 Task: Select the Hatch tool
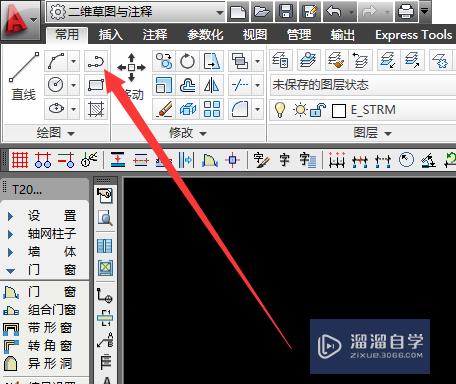click(96, 109)
